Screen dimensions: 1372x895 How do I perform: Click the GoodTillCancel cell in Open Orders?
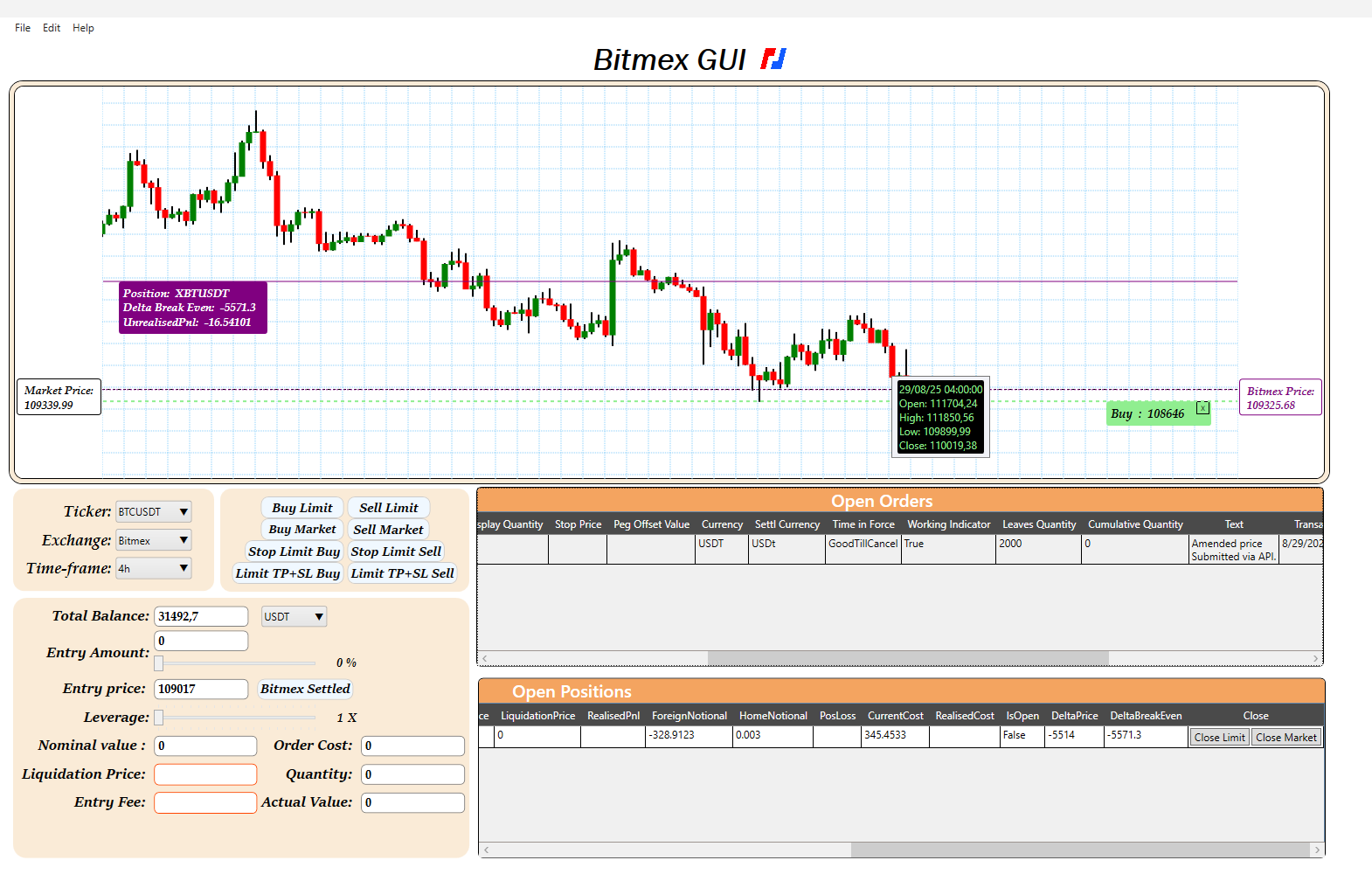(x=863, y=549)
